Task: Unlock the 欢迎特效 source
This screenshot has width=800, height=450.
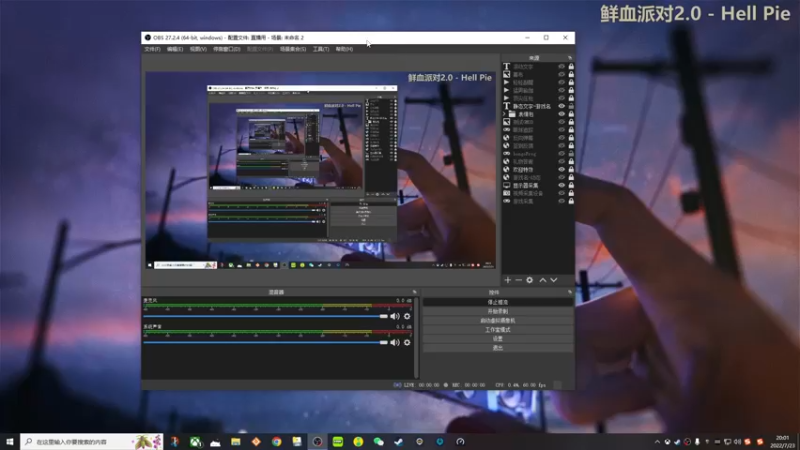Action: tap(571, 169)
